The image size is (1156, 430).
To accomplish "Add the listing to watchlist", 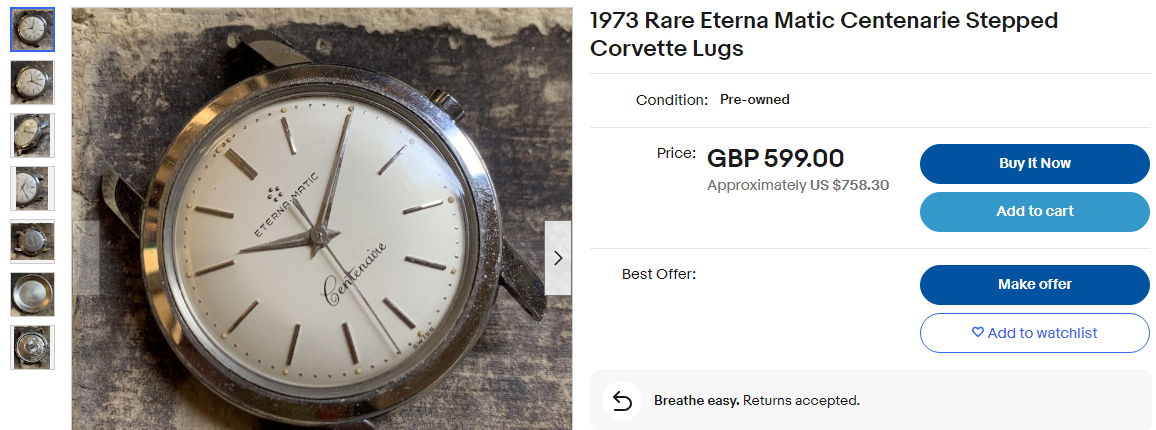I will point(1034,333).
